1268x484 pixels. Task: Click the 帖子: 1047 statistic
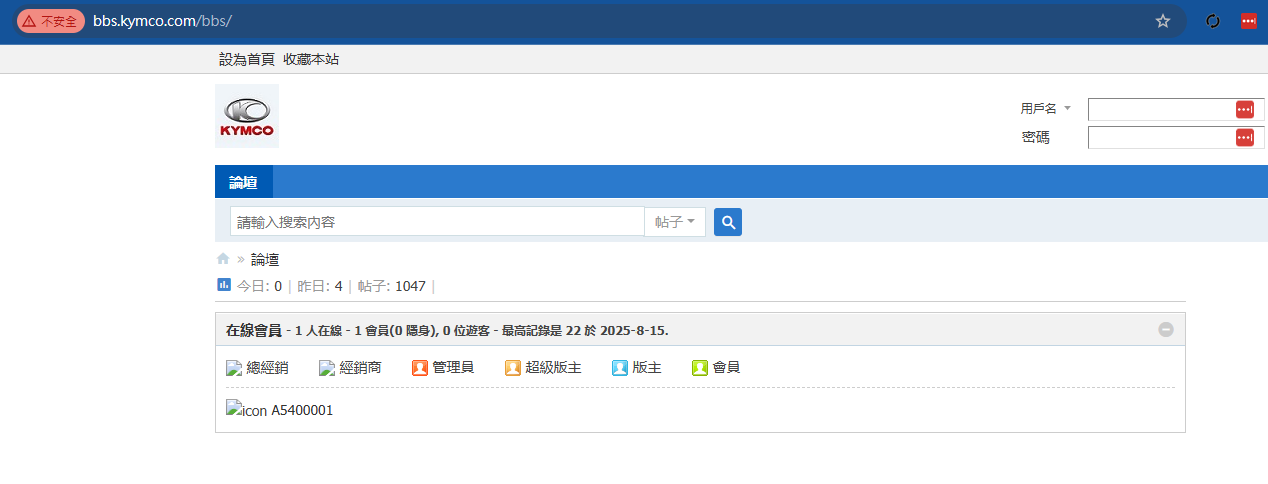[x=392, y=286]
